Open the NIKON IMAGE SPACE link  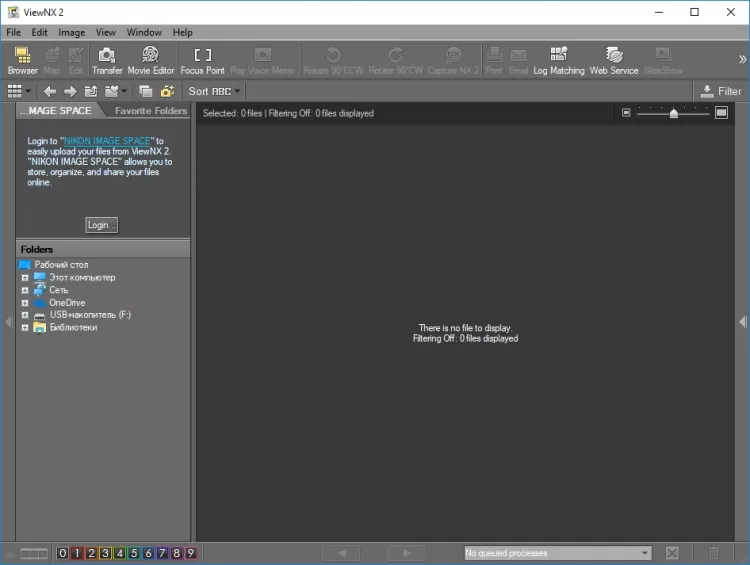[x=107, y=141]
